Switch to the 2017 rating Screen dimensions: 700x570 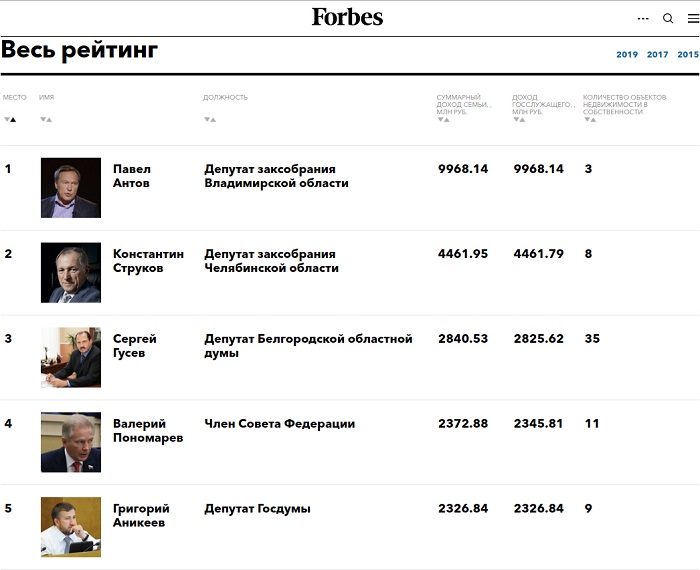[x=657, y=55]
